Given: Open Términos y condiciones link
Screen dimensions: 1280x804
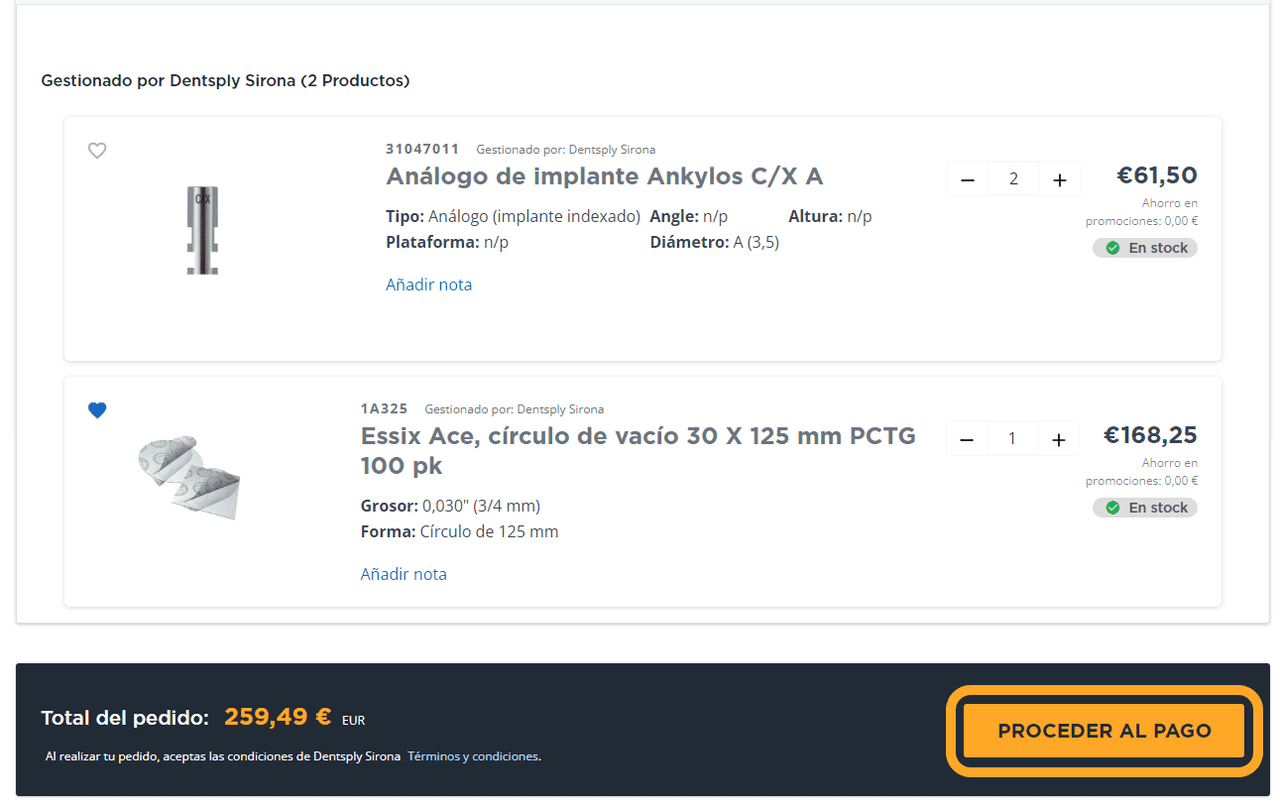Looking at the screenshot, I should click(472, 757).
